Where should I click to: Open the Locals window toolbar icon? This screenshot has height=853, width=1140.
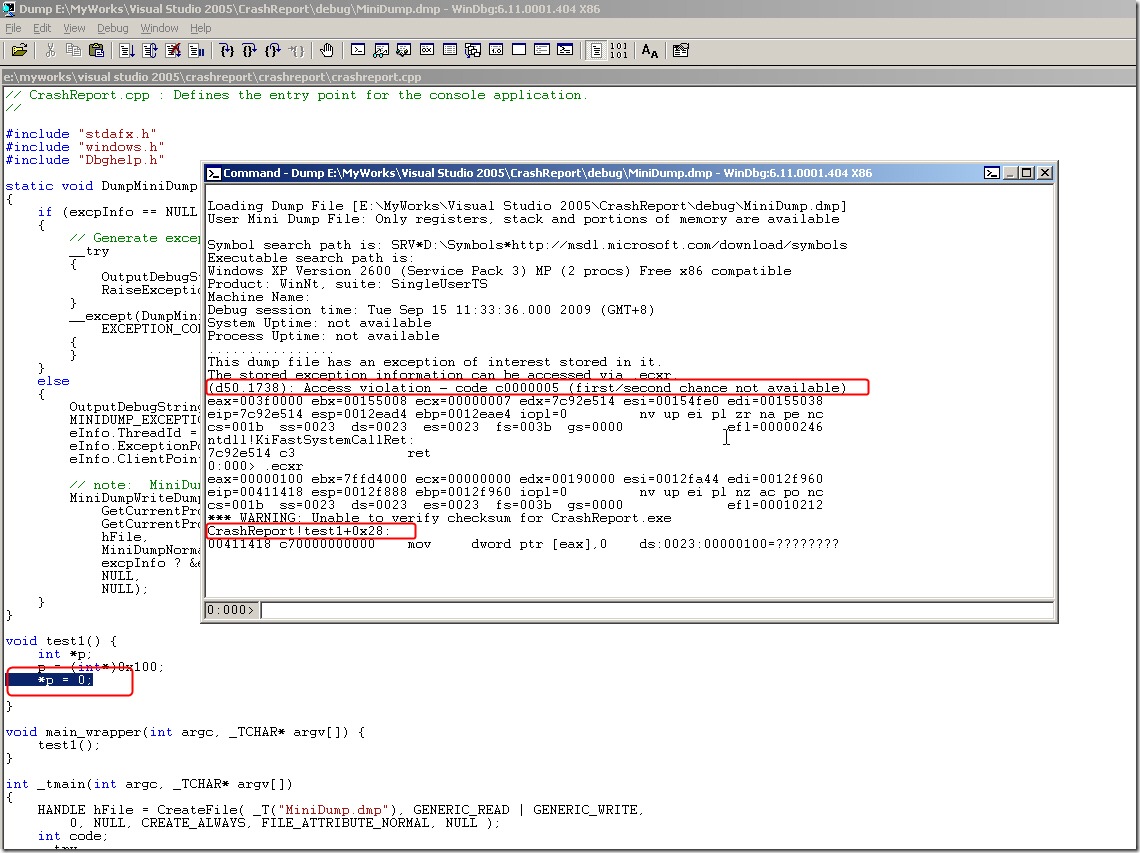[x=404, y=50]
